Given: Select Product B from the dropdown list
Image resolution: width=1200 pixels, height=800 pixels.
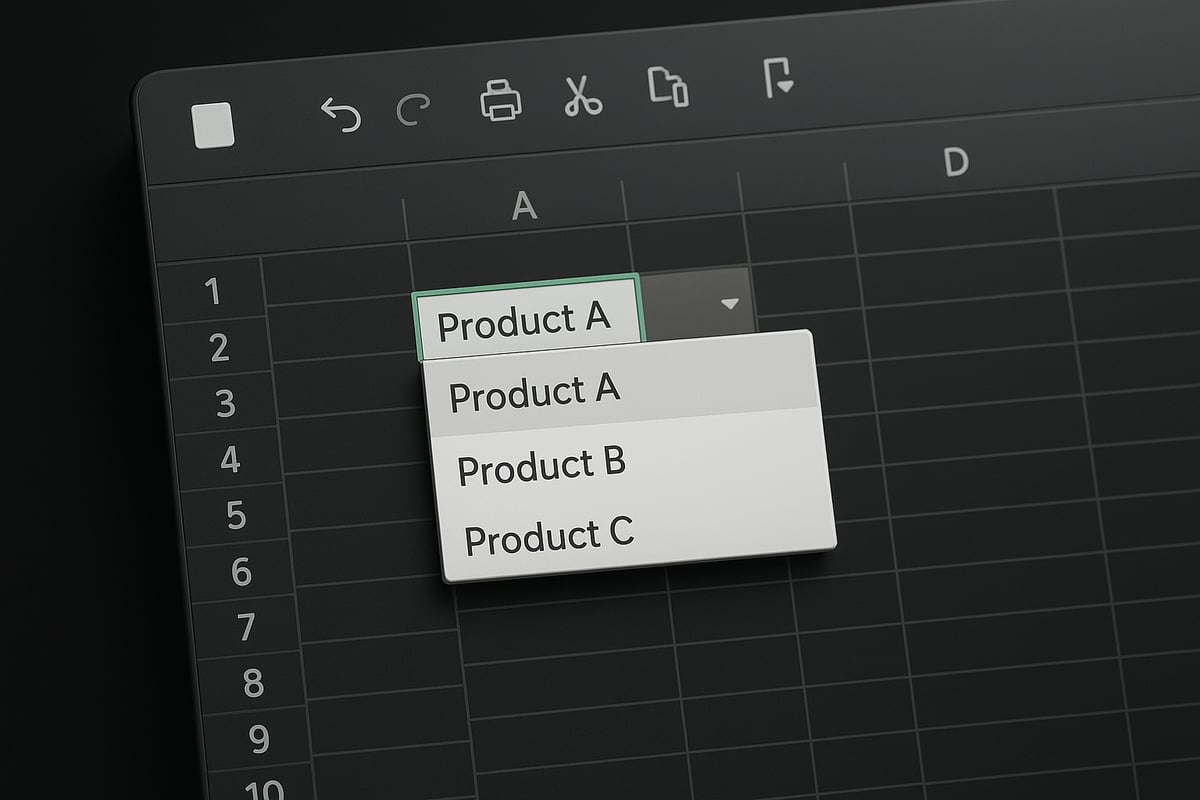Looking at the screenshot, I should click(541, 463).
